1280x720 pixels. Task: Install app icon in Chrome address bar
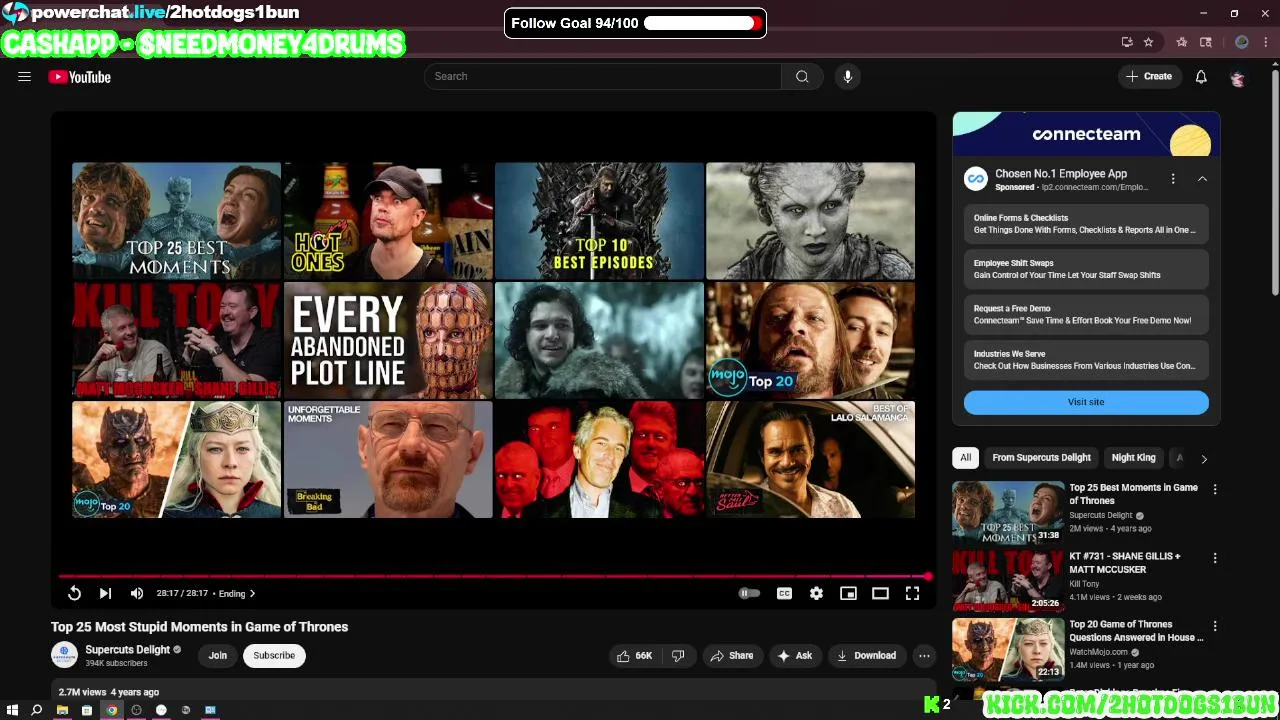[x=1127, y=42]
